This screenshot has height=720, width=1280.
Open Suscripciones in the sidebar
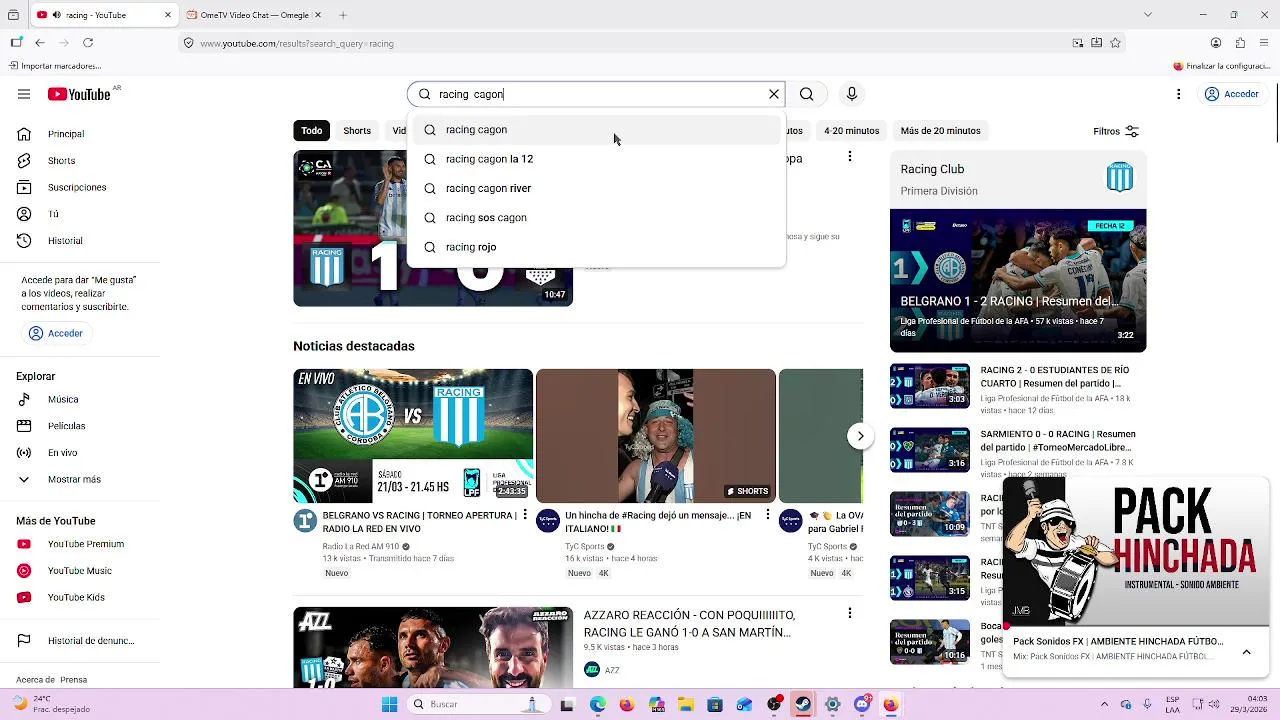click(77, 188)
